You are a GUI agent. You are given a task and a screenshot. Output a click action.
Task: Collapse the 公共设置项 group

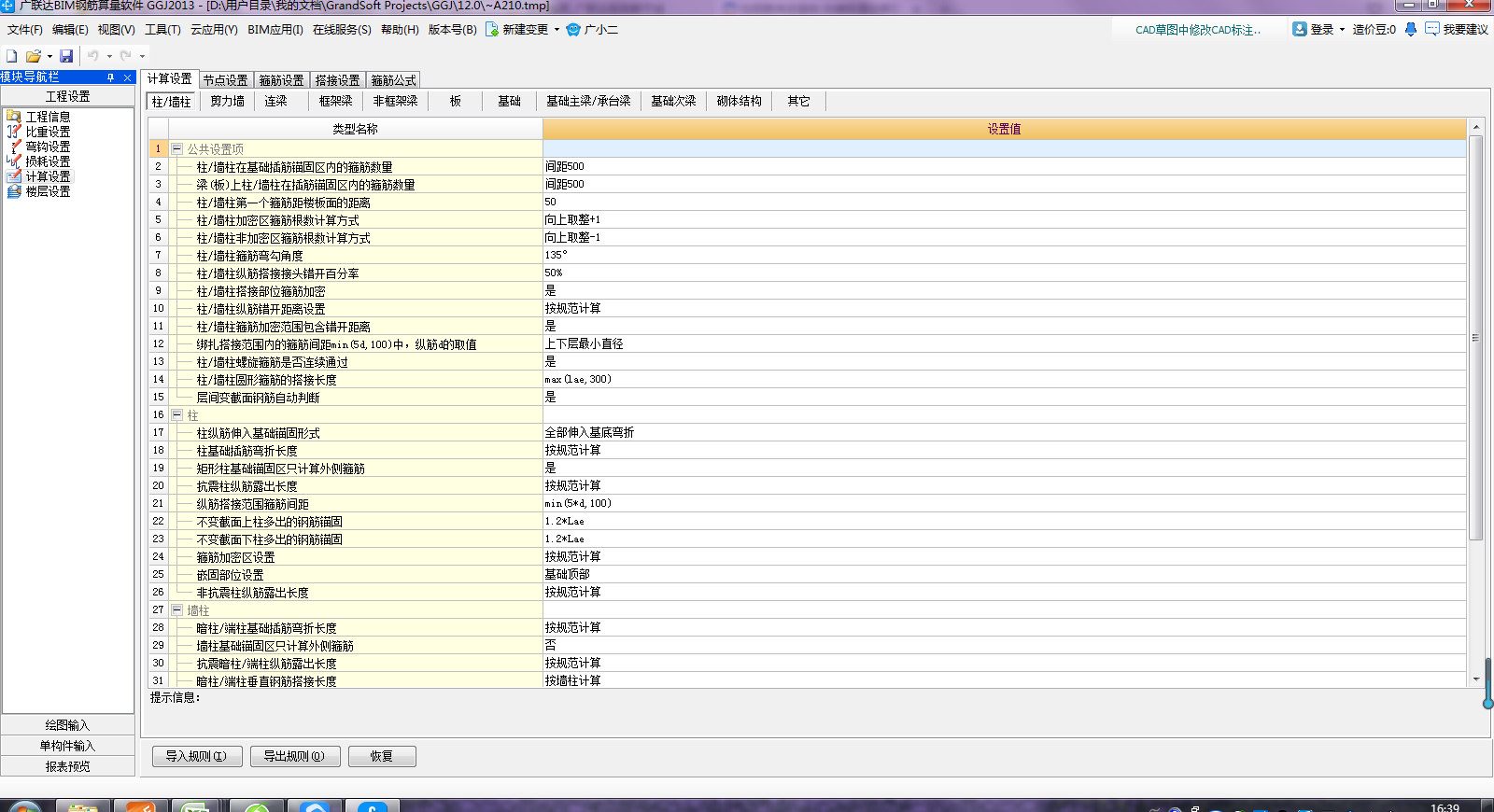pyautogui.click(x=176, y=148)
